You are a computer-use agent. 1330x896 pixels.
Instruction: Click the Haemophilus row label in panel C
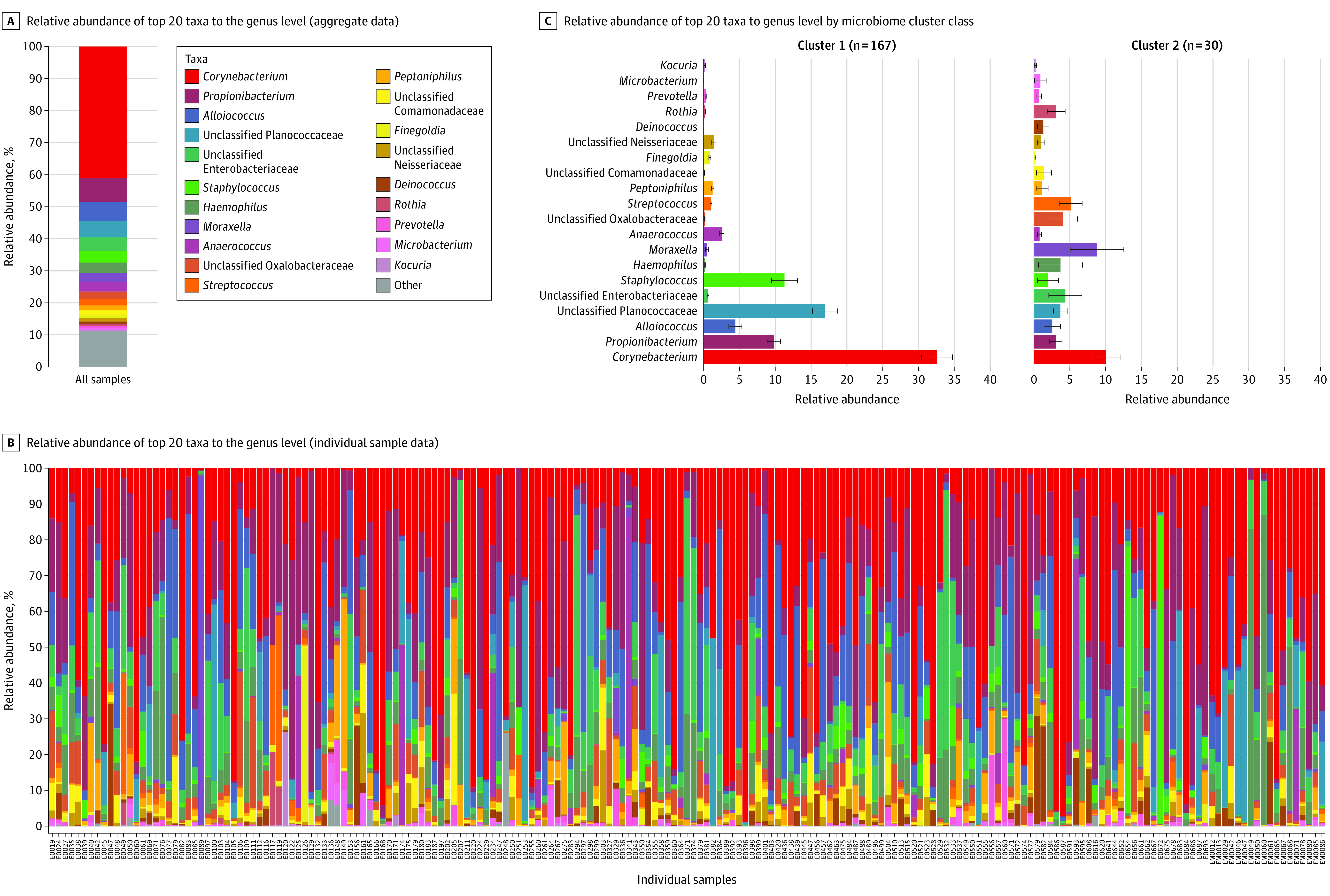665,265
